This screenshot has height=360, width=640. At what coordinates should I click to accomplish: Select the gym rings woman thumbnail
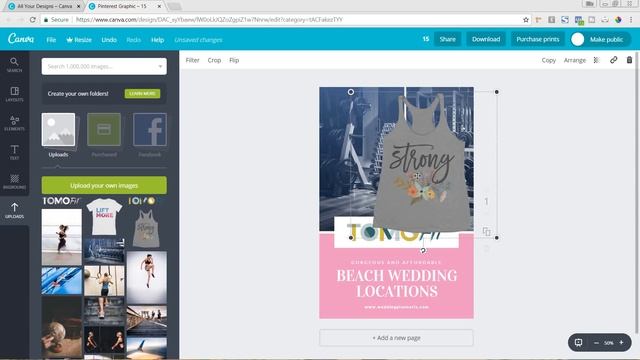click(x=104, y=281)
